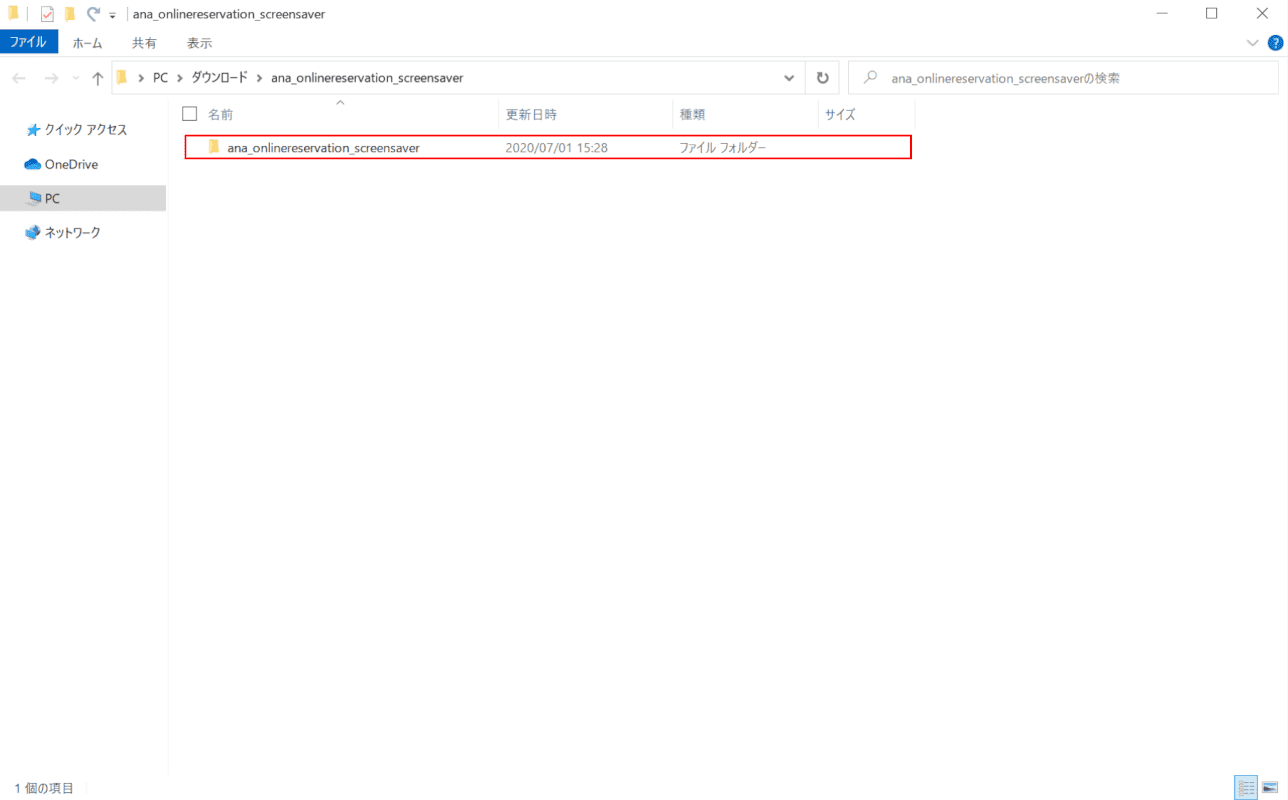Click the New Folder quick access icon
1288x800 pixels.
pos(70,14)
